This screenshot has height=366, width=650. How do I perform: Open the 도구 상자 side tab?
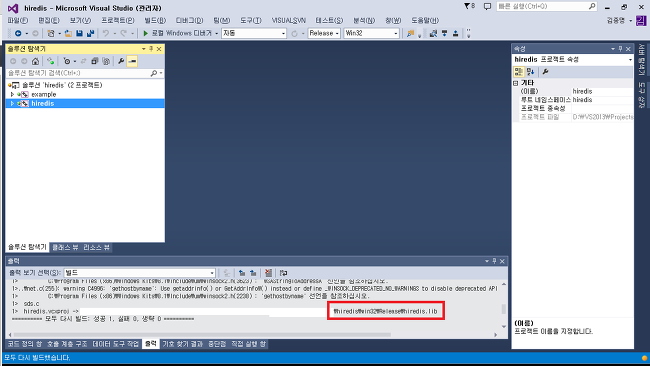[642, 95]
